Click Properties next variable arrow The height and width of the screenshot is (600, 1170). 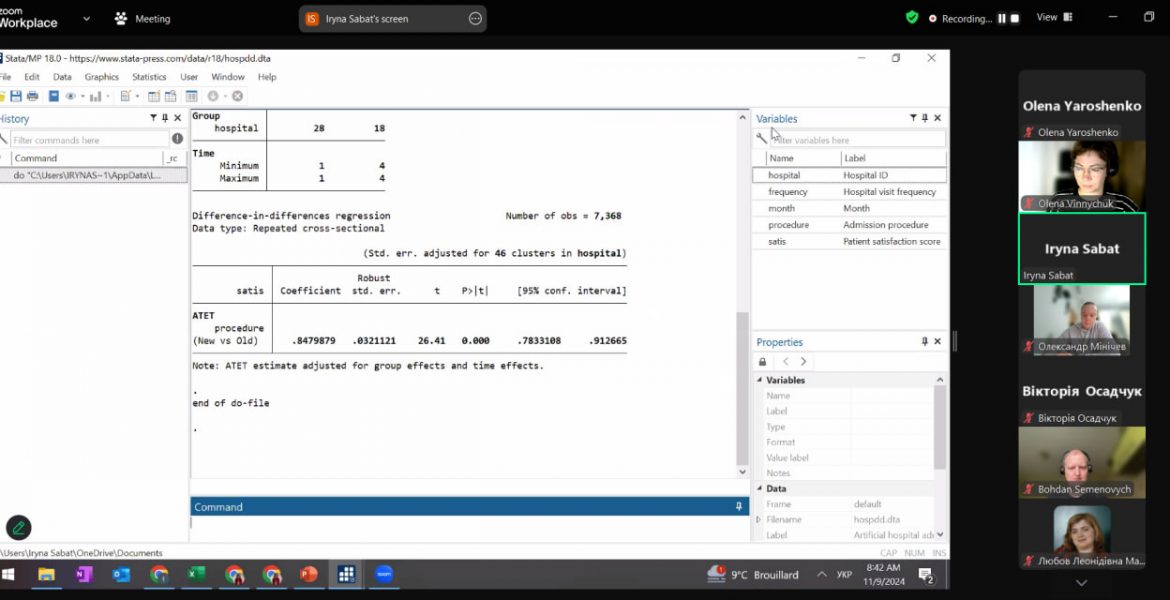point(804,362)
